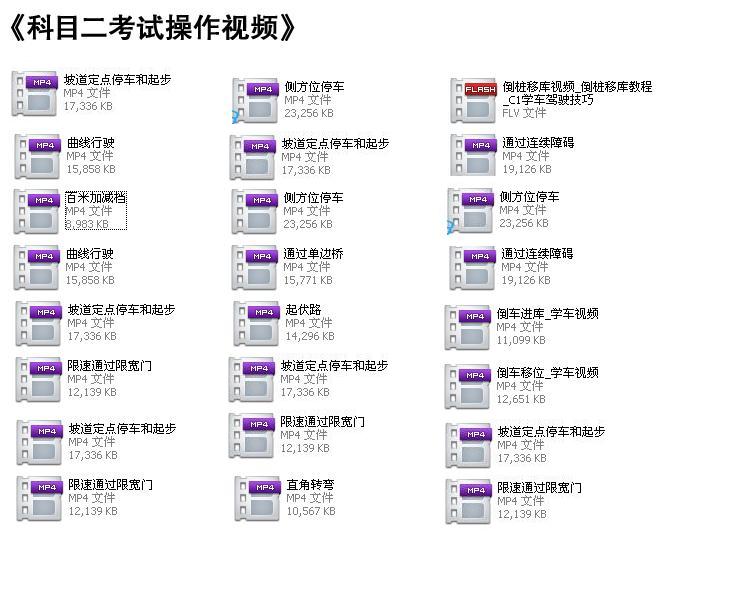Screen dimensions: 747x595
Task: Click the 倒车进库_学车视频 file icon
Action: point(467,328)
